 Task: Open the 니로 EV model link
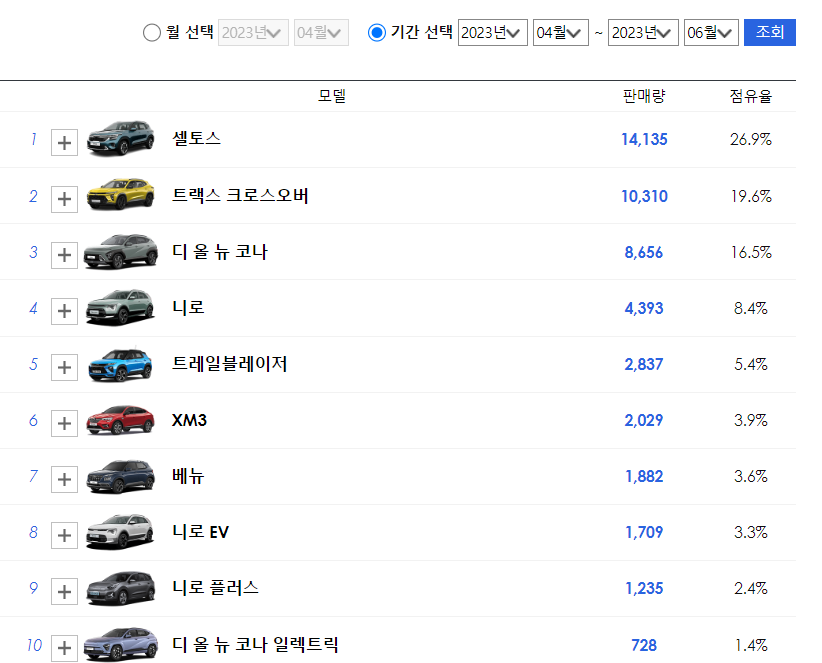pos(200,532)
